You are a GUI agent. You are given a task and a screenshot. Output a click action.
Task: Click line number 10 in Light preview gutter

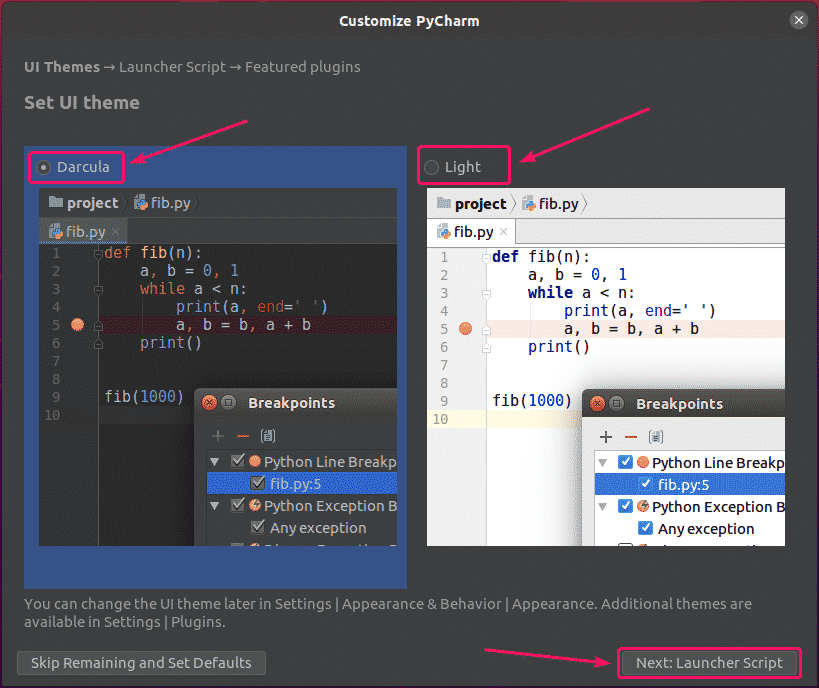tap(440, 419)
